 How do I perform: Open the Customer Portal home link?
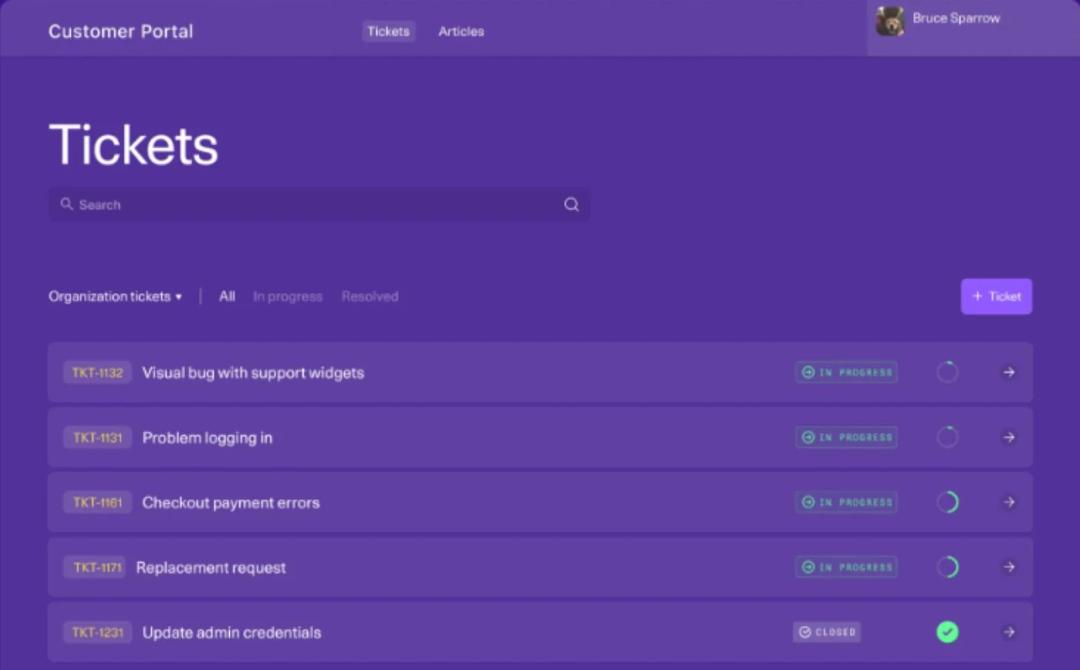pos(121,32)
